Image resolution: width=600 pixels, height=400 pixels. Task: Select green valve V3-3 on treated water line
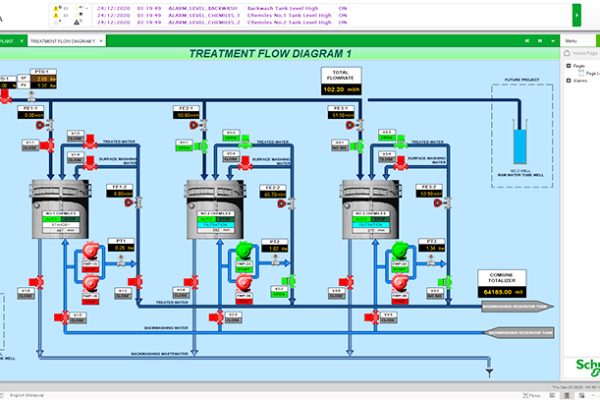pos(401,142)
